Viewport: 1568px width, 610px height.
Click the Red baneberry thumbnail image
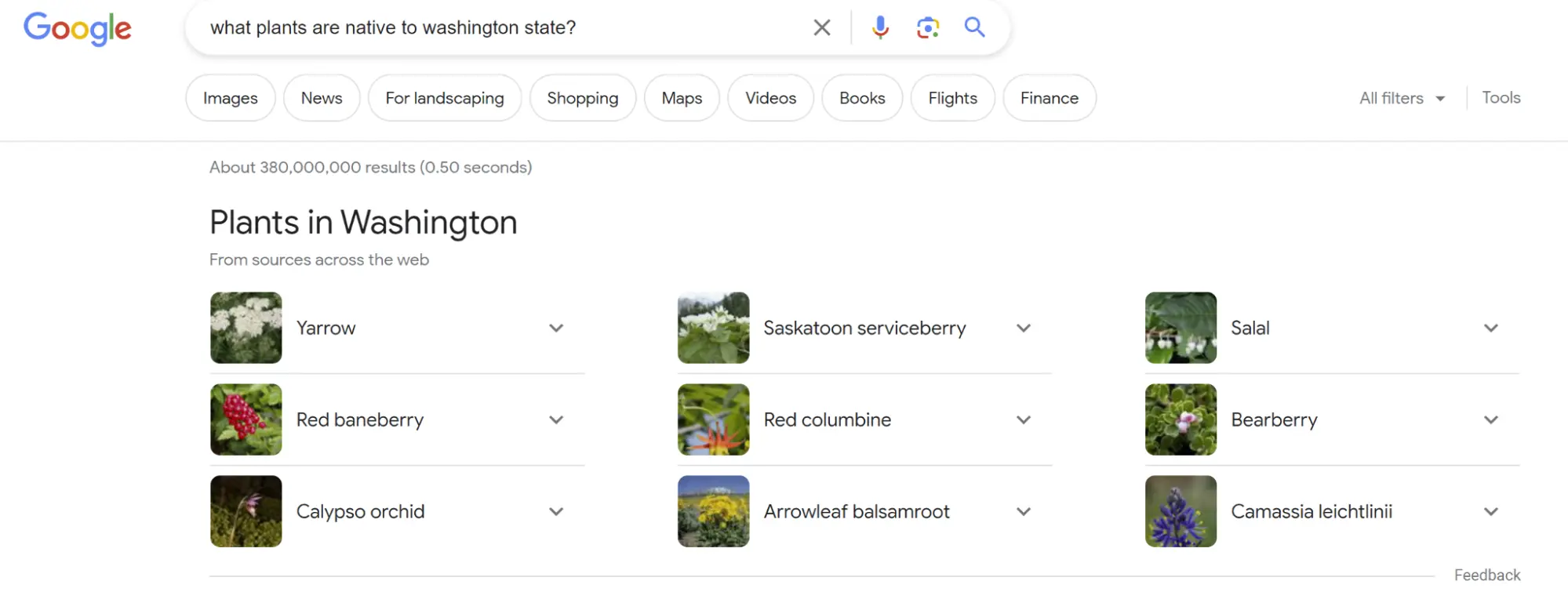(x=246, y=419)
